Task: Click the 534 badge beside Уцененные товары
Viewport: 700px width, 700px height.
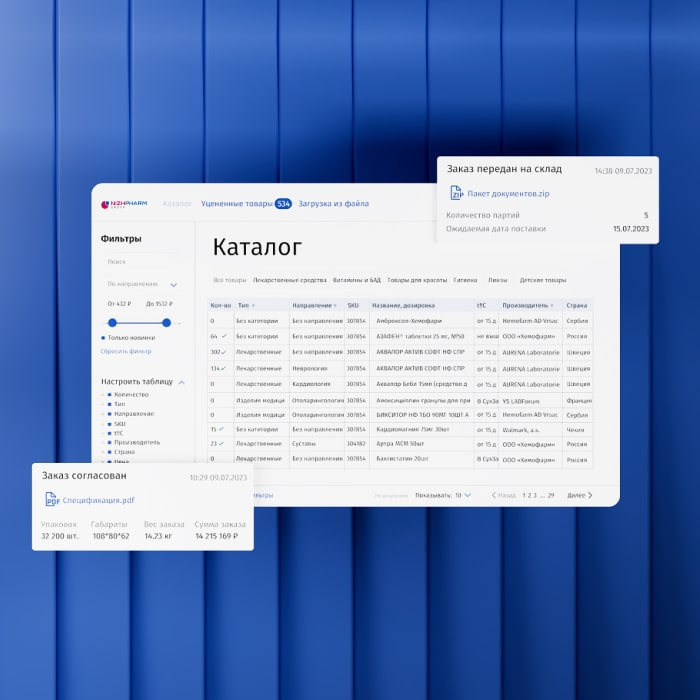Action: [x=283, y=204]
